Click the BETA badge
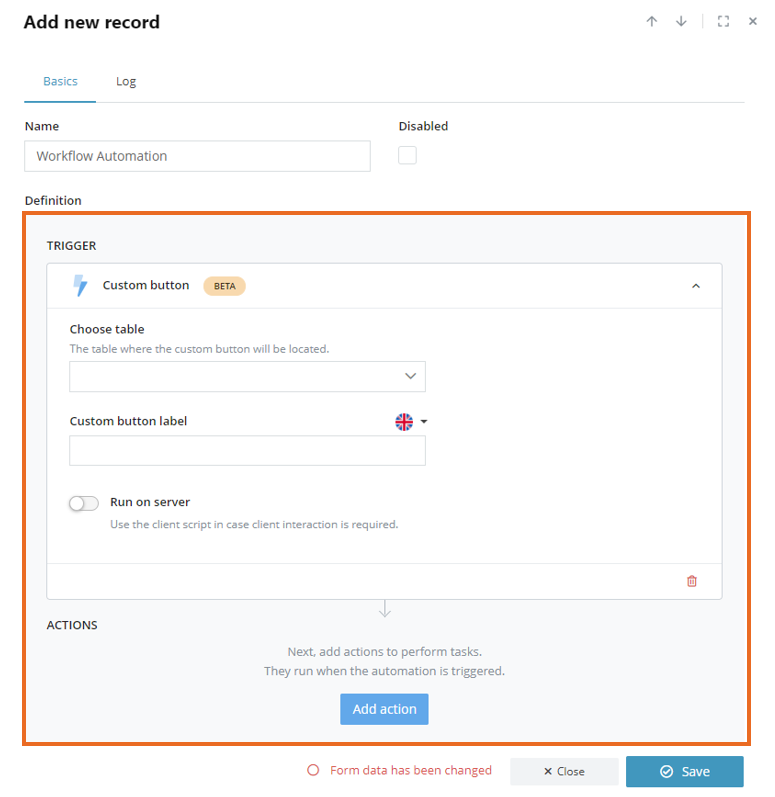 (x=225, y=286)
